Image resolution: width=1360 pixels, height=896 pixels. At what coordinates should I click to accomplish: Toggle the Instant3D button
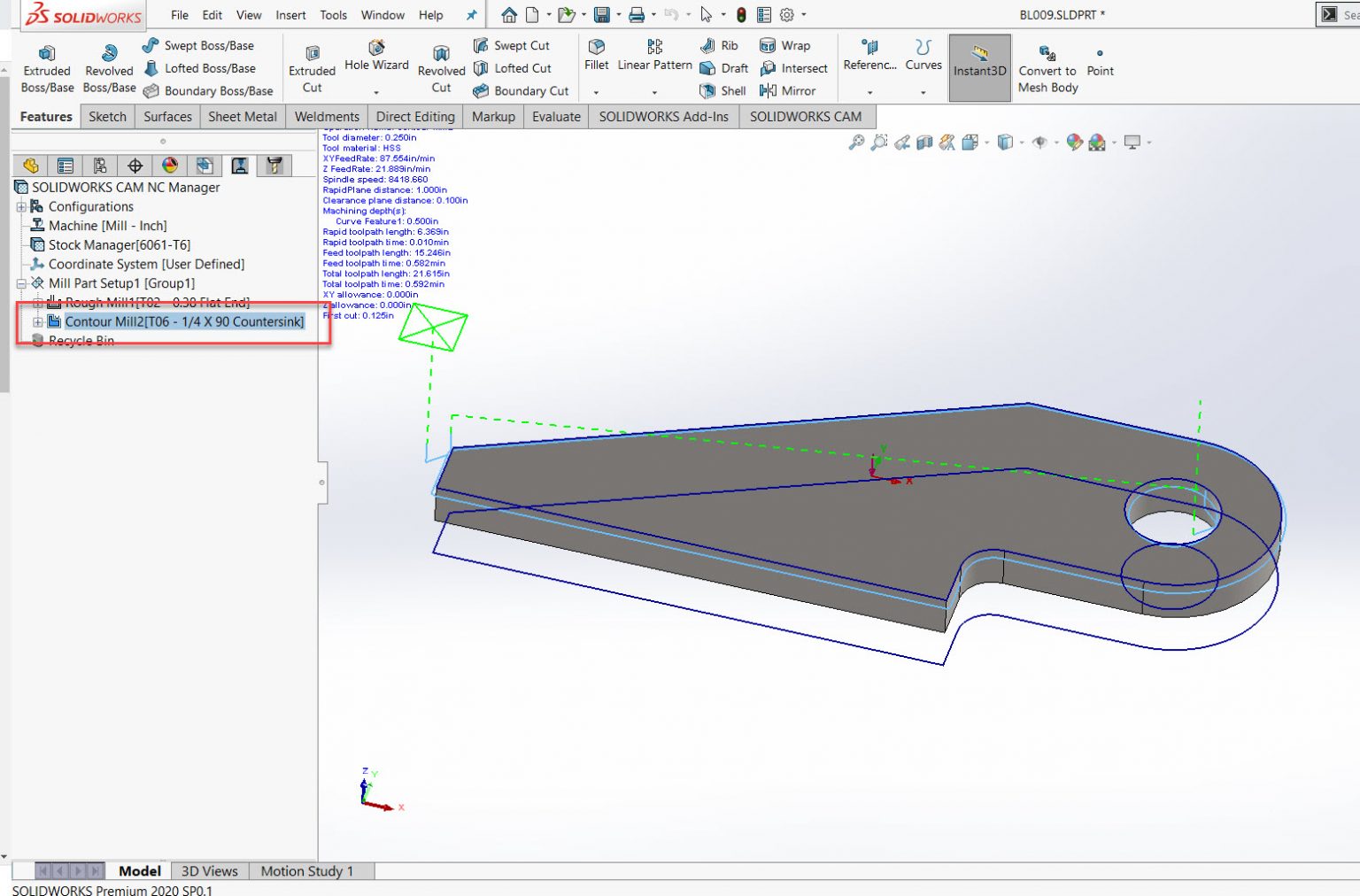pos(979,68)
